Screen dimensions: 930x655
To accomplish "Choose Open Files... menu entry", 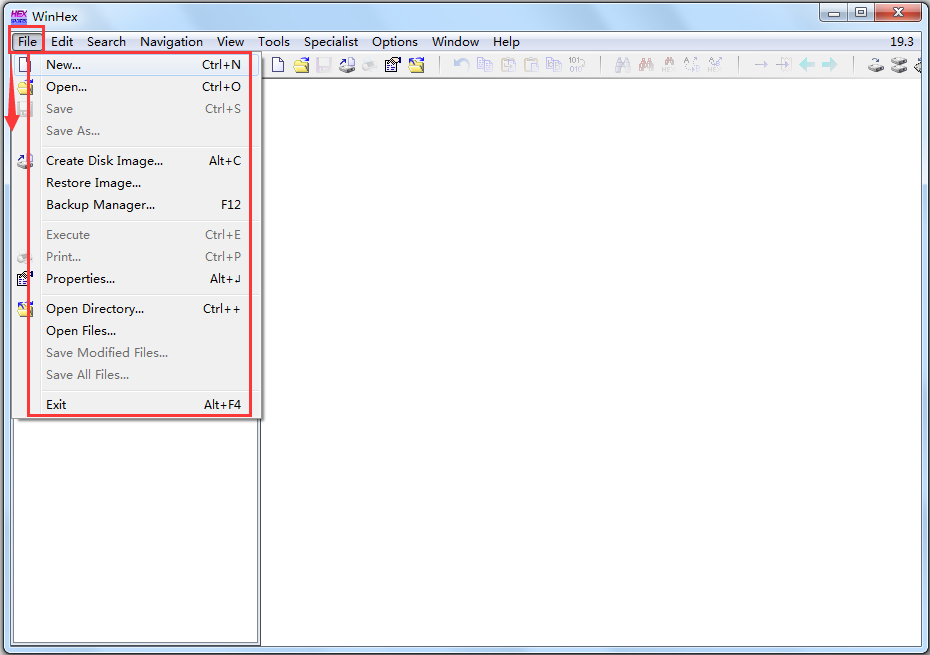I will point(136,331).
